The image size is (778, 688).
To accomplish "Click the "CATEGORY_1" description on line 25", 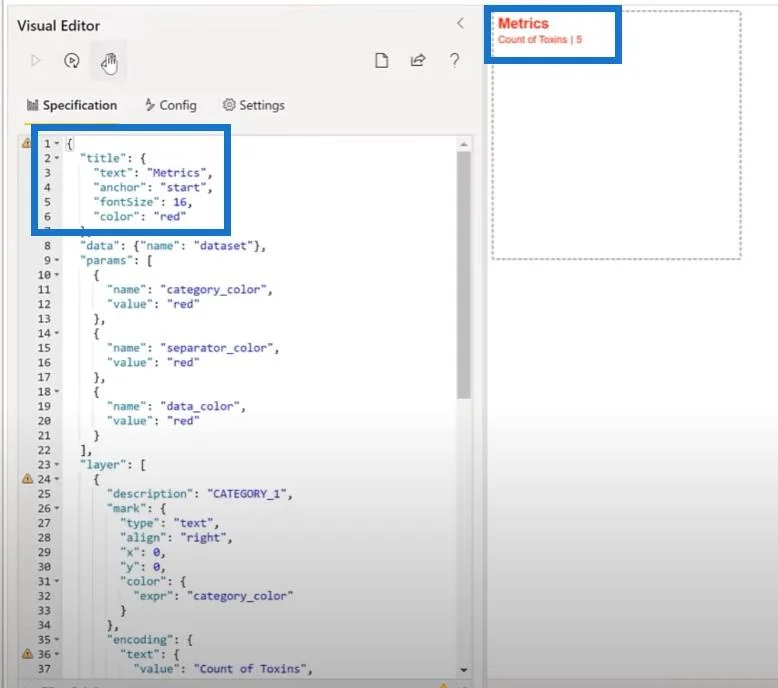I will 247,494.
